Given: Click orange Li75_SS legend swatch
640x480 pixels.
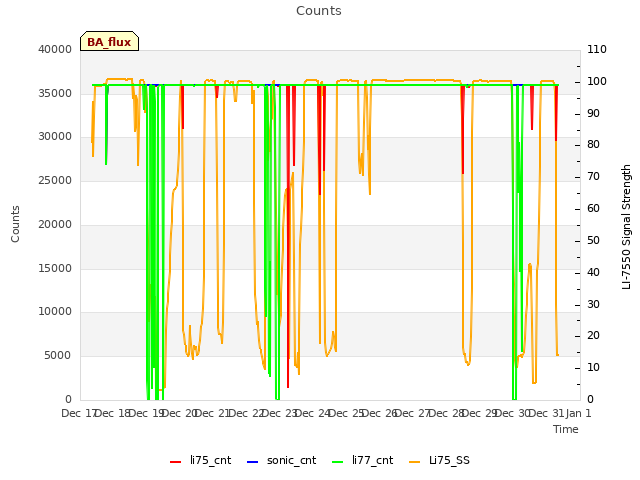Looking at the screenshot, I should click(x=414, y=462).
